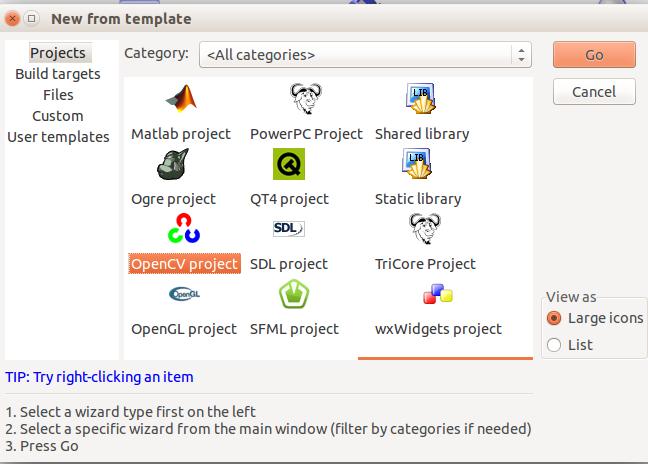Viewport: 648px width, 464px height.
Task: Click the 'Static library' label
Action: (418, 199)
